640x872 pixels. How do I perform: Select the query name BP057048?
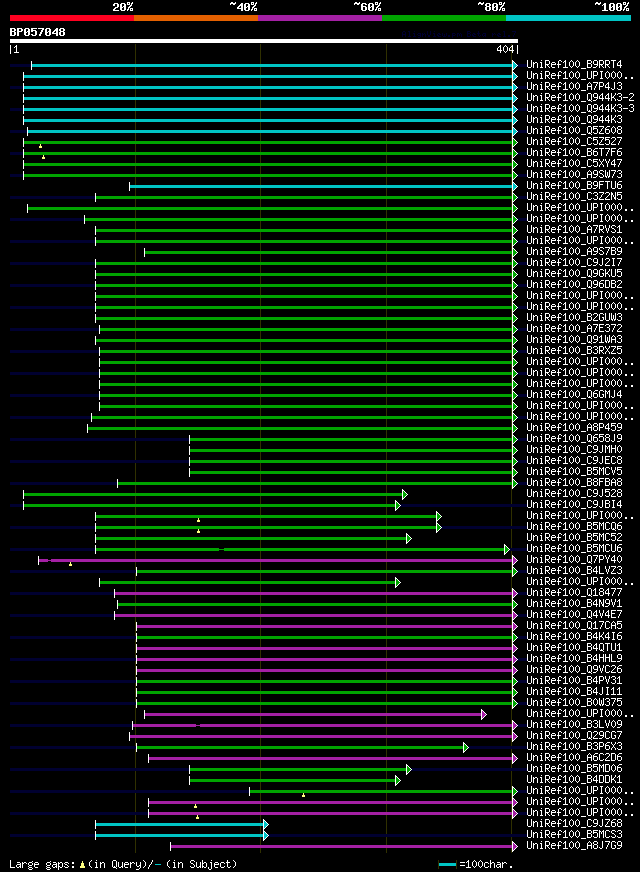37,32
